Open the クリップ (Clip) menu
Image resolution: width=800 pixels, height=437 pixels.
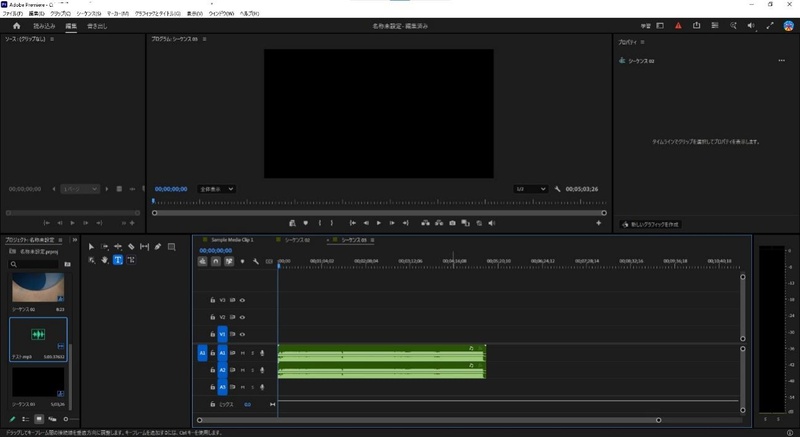[60, 14]
